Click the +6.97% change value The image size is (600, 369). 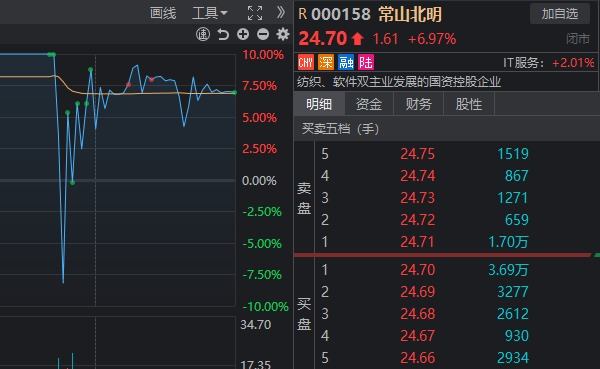[x=432, y=39]
